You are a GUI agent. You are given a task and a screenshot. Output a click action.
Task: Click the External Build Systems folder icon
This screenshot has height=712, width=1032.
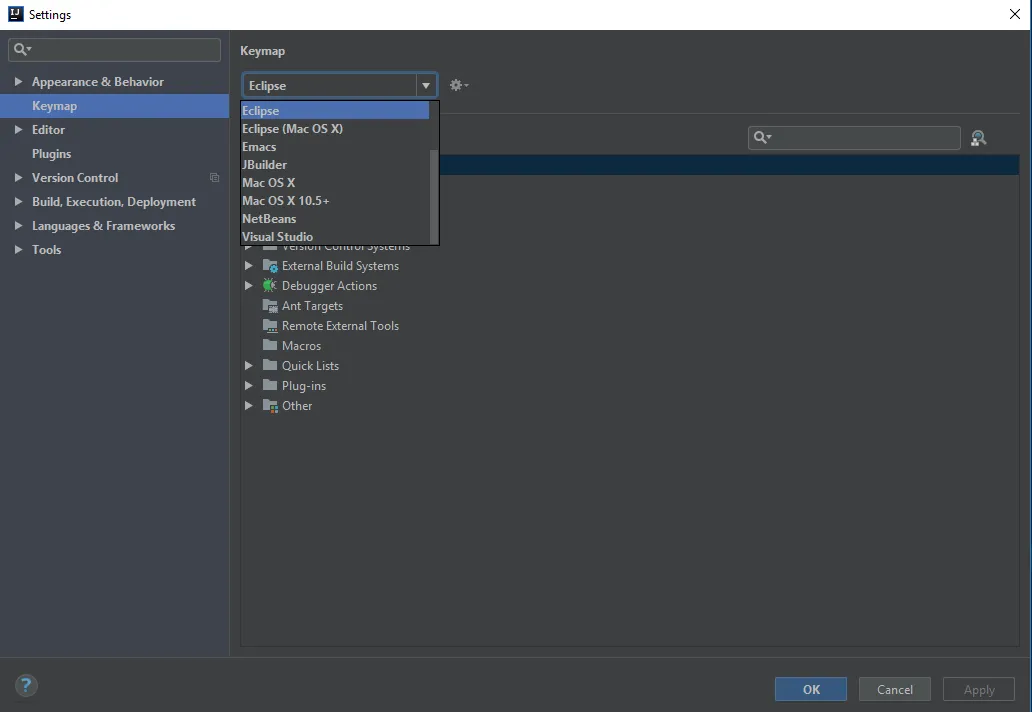(x=270, y=266)
